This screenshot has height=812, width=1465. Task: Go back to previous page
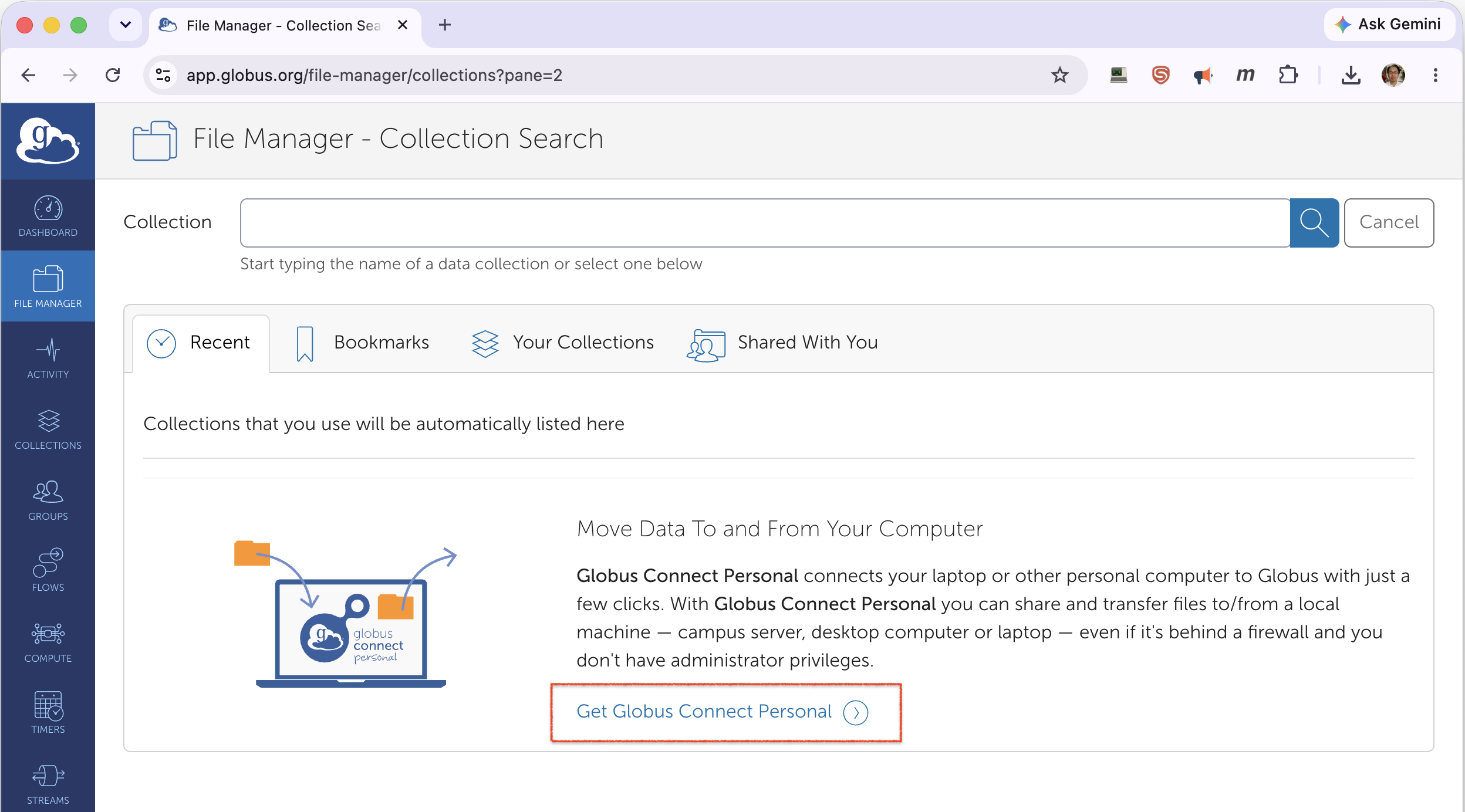point(28,75)
